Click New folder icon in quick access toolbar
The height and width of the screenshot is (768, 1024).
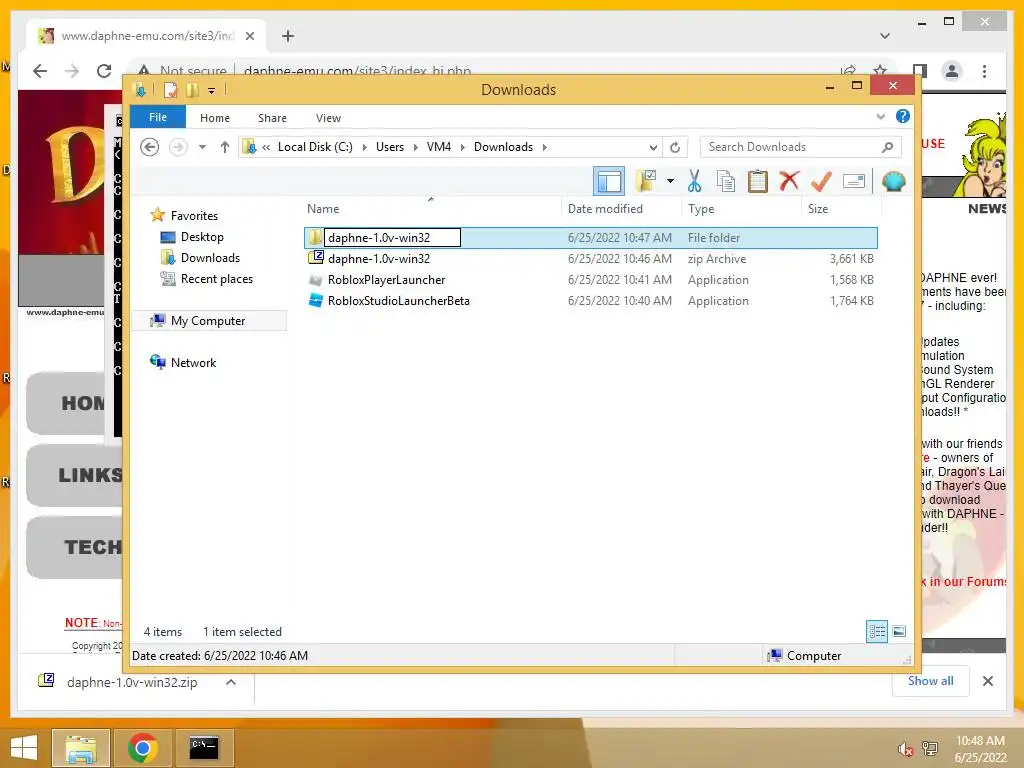(x=192, y=89)
